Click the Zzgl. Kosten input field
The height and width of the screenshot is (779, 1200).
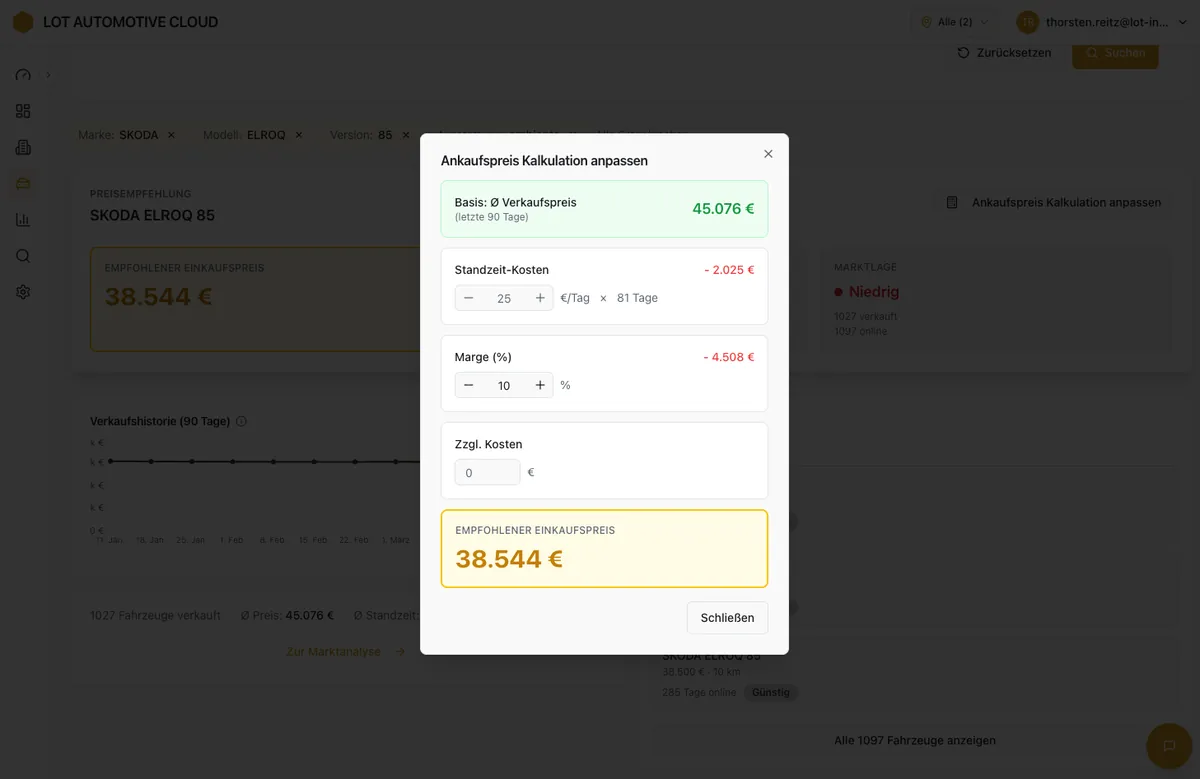click(x=487, y=472)
